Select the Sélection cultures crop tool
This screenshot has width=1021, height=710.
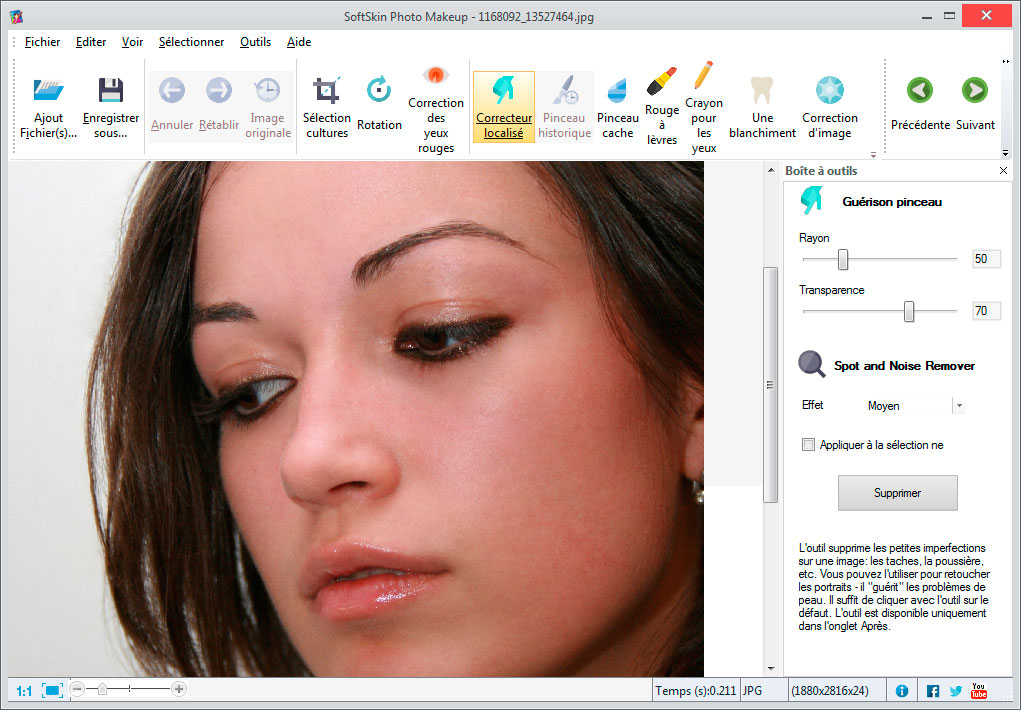coord(327,91)
